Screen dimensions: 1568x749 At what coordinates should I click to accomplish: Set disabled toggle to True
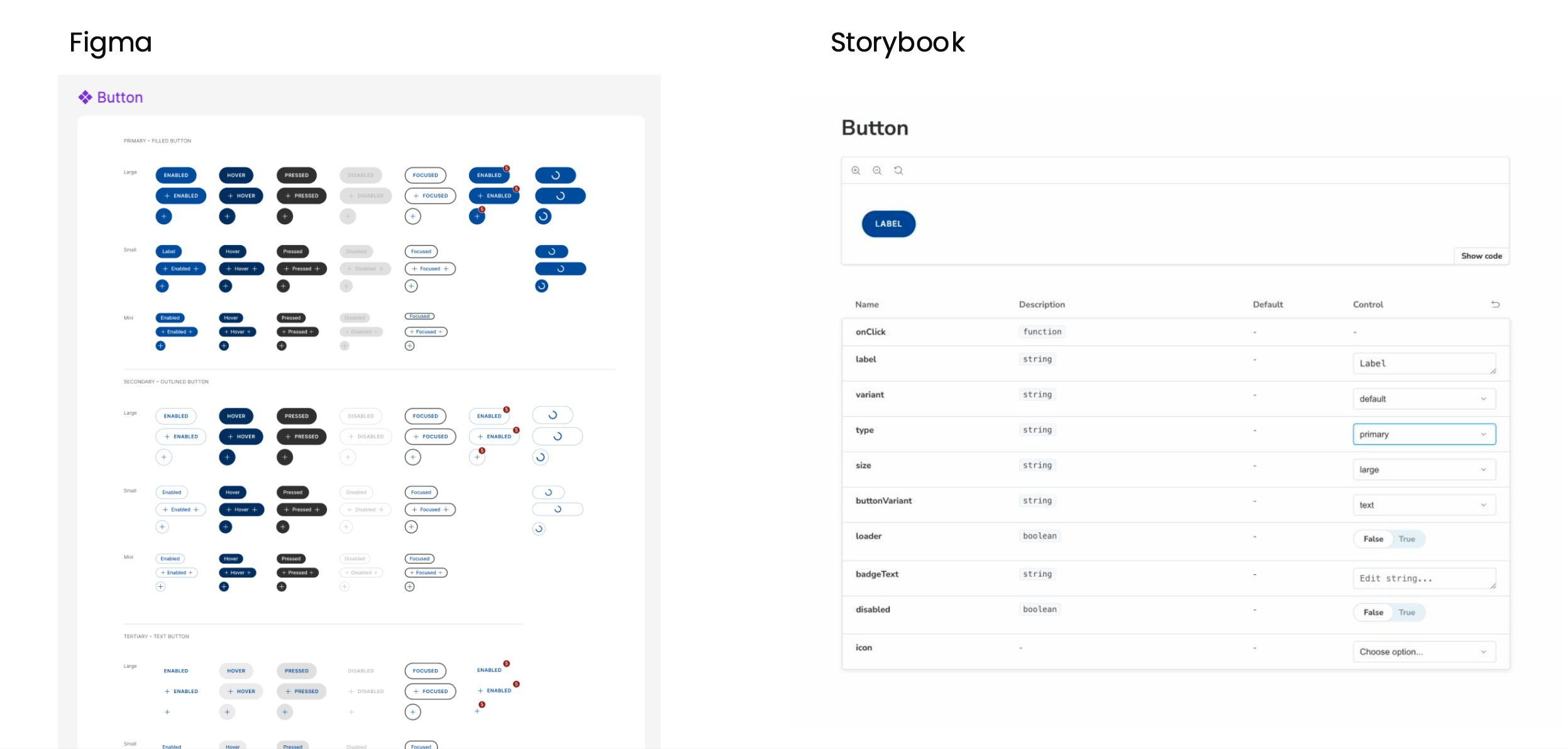1406,613
